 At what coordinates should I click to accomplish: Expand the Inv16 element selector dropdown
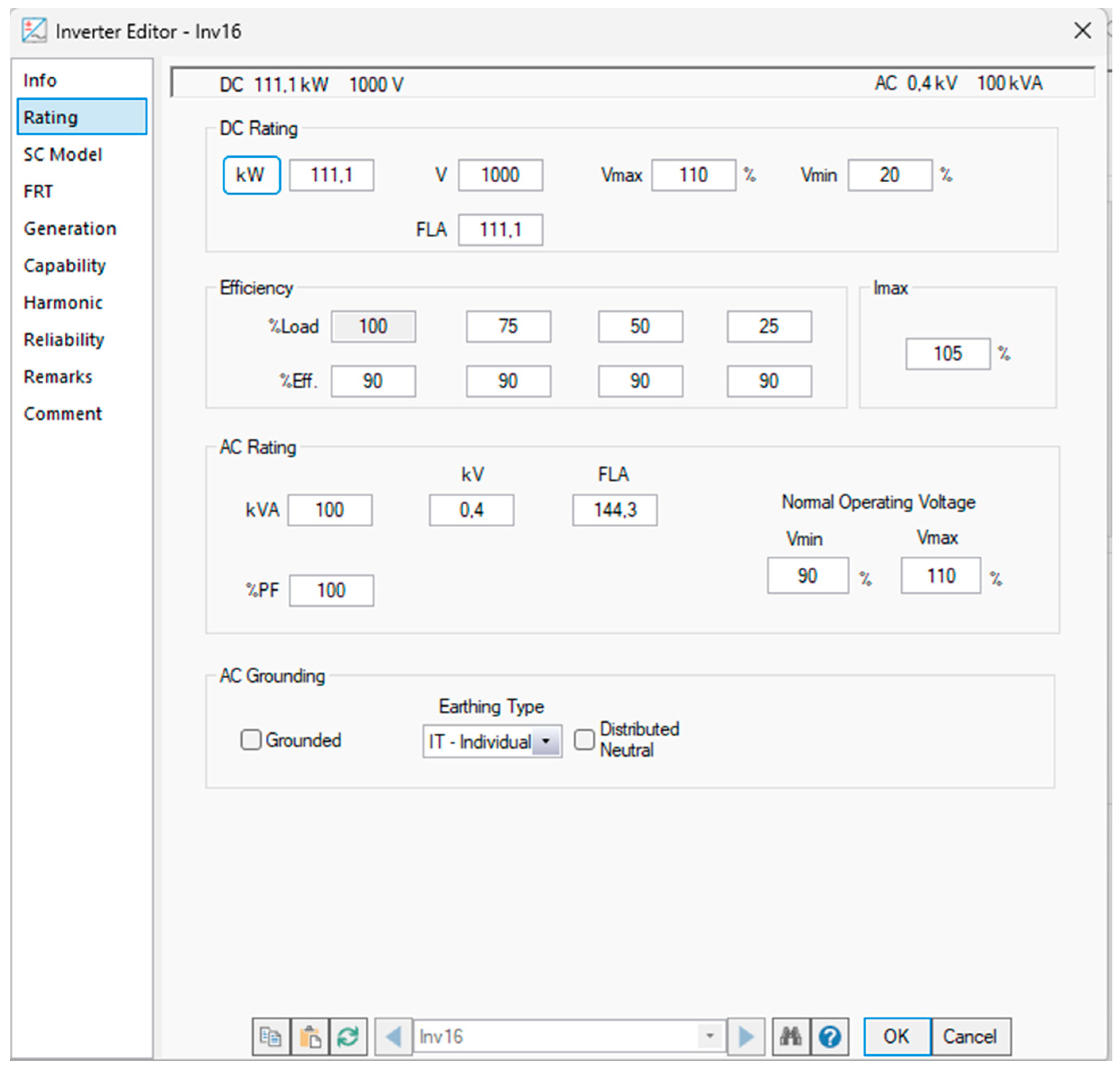[x=709, y=1036]
